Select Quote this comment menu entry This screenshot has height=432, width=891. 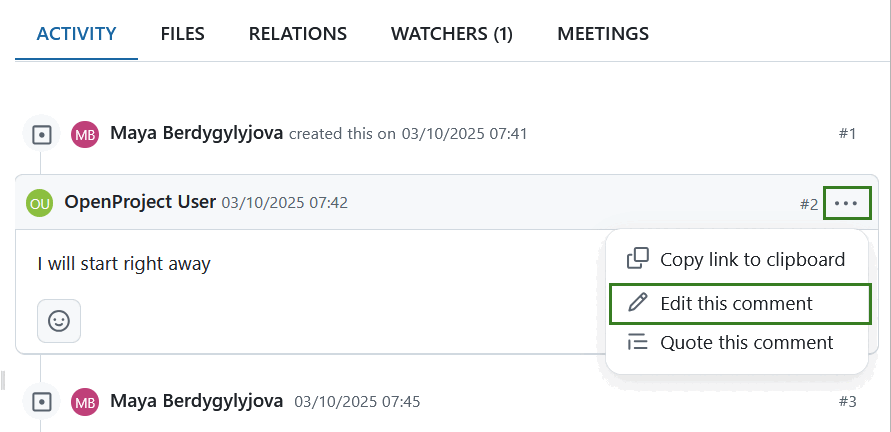pos(746,342)
